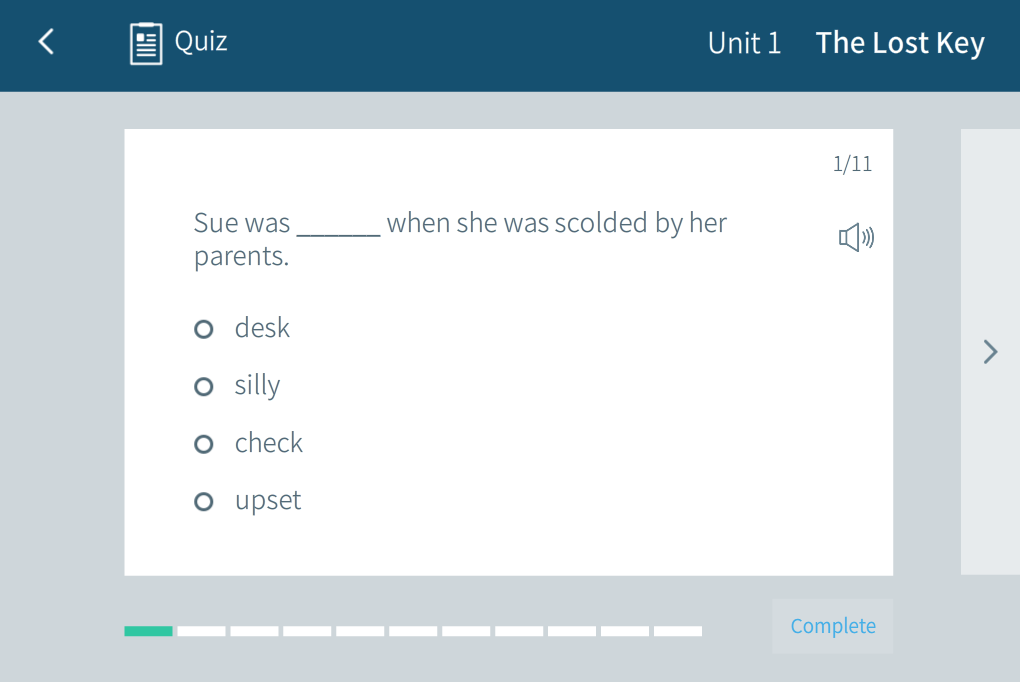Click the "The Lost Key" title

(x=900, y=43)
